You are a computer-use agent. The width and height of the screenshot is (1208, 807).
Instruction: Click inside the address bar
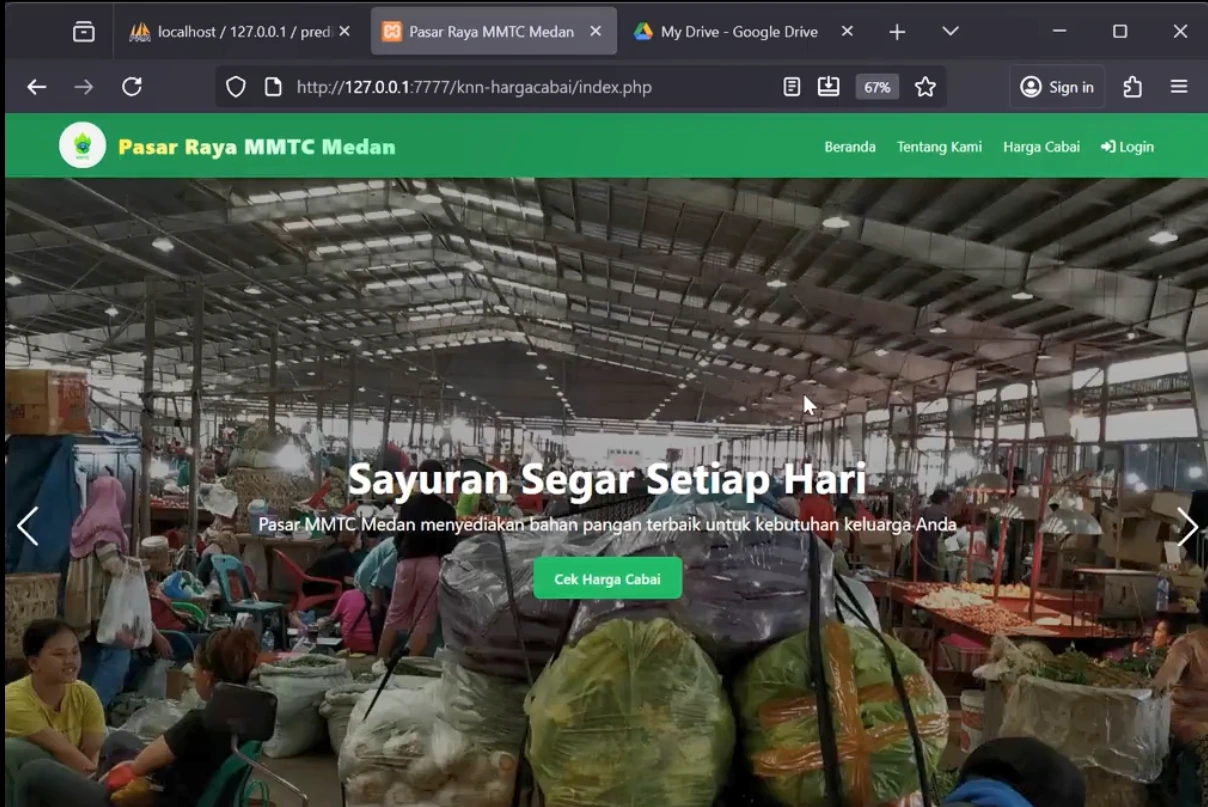click(x=500, y=87)
